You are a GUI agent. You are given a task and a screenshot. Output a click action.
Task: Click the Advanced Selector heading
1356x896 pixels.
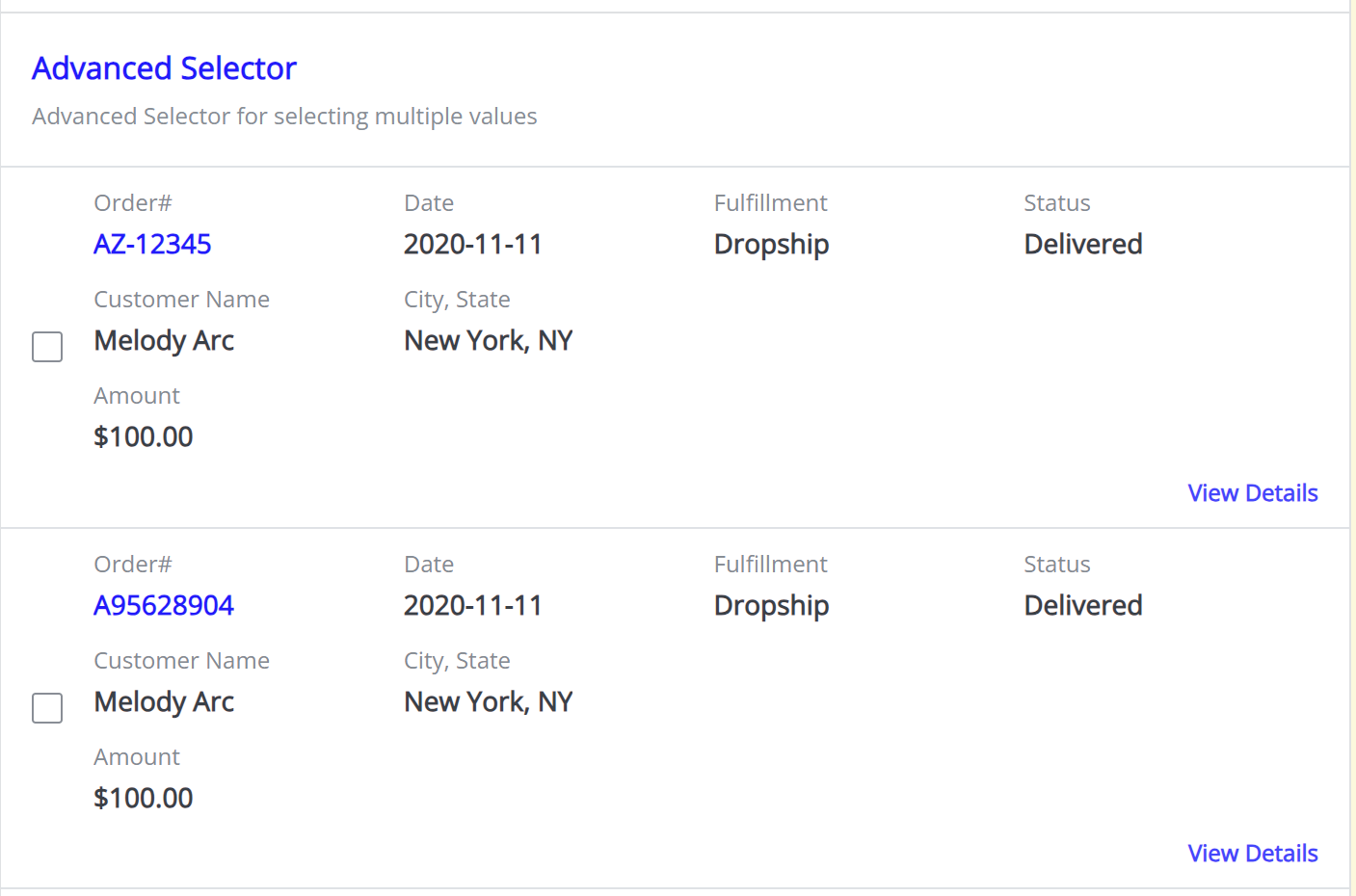[165, 68]
